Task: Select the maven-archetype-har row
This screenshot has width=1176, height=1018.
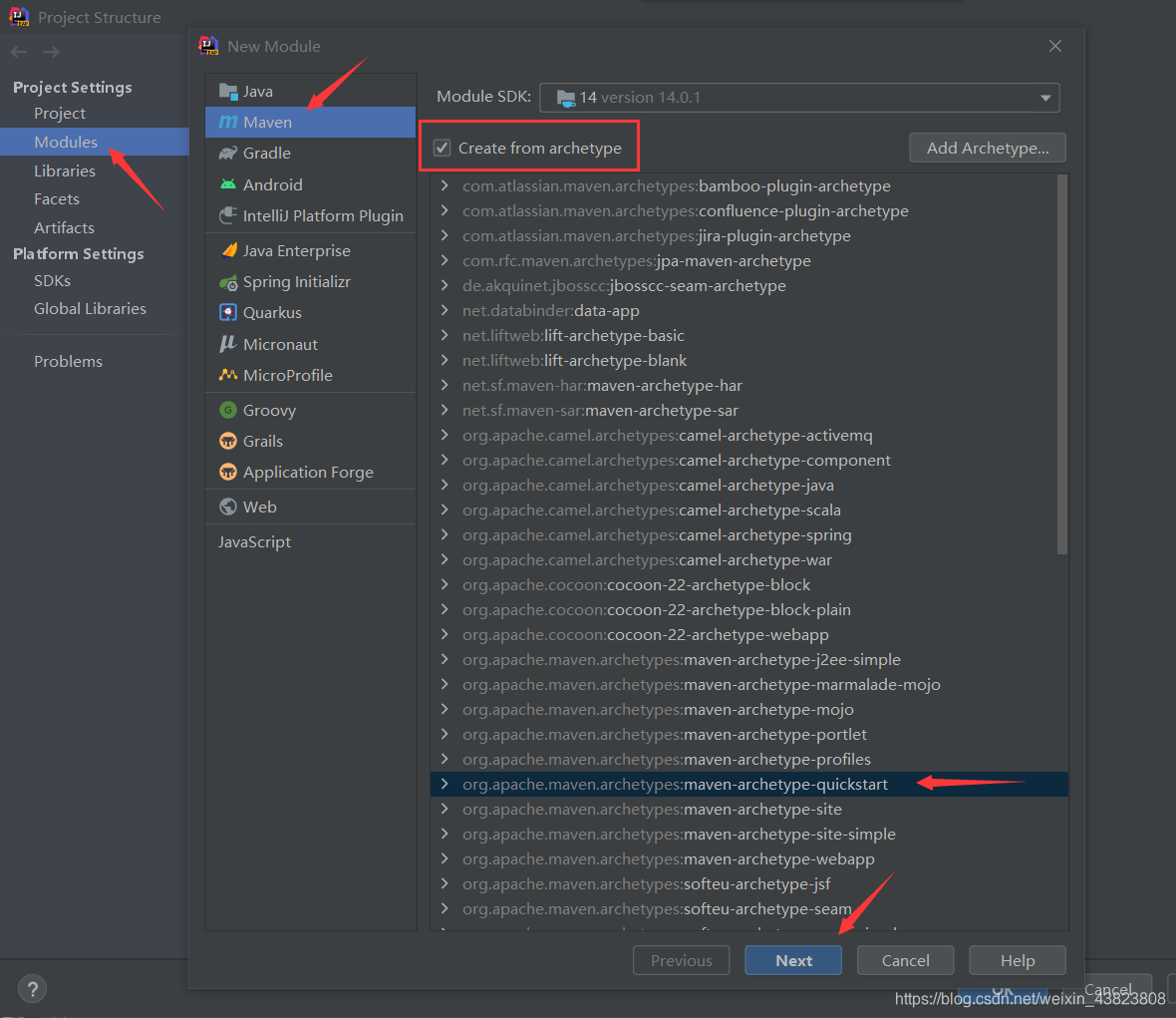Action: coord(749,385)
